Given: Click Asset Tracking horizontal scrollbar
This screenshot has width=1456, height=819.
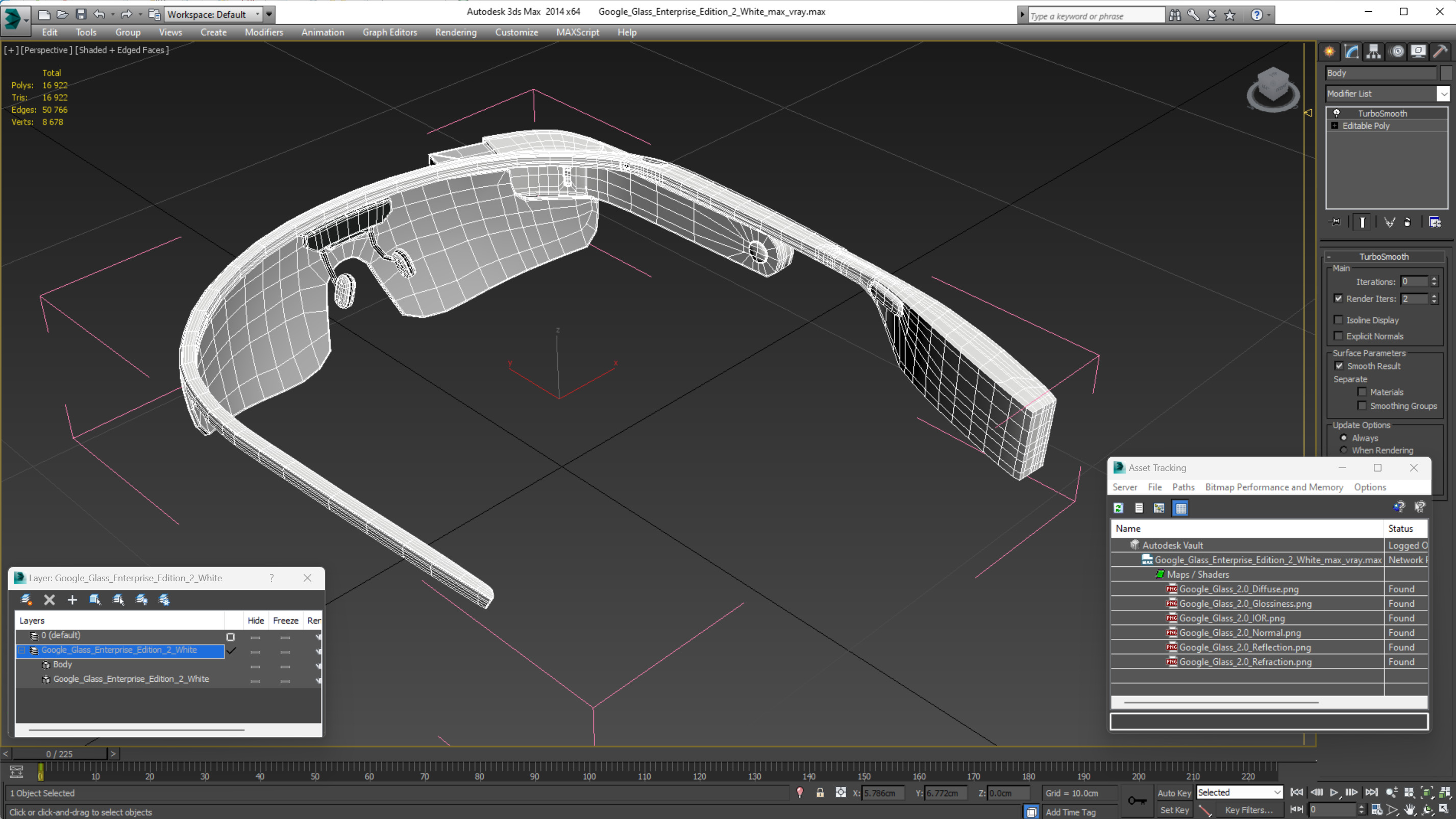Looking at the screenshot, I should pyautogui.click(x=1221, y=702).
